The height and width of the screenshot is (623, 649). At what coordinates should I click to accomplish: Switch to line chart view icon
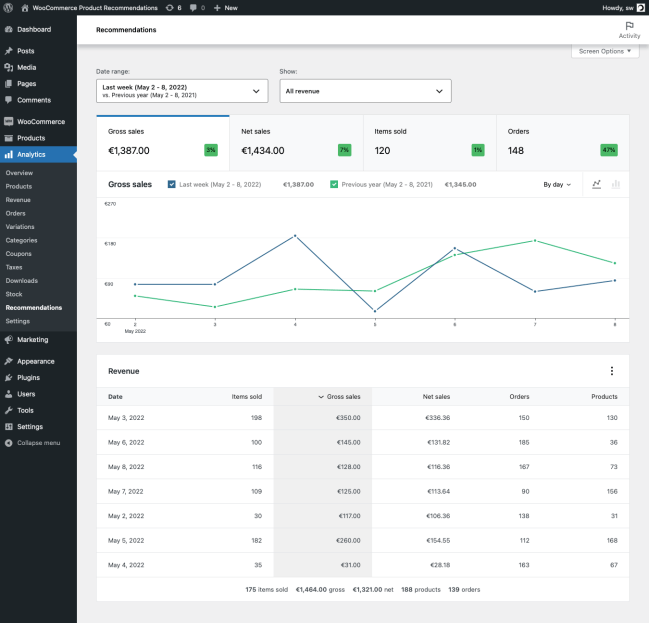coord(596,184)
